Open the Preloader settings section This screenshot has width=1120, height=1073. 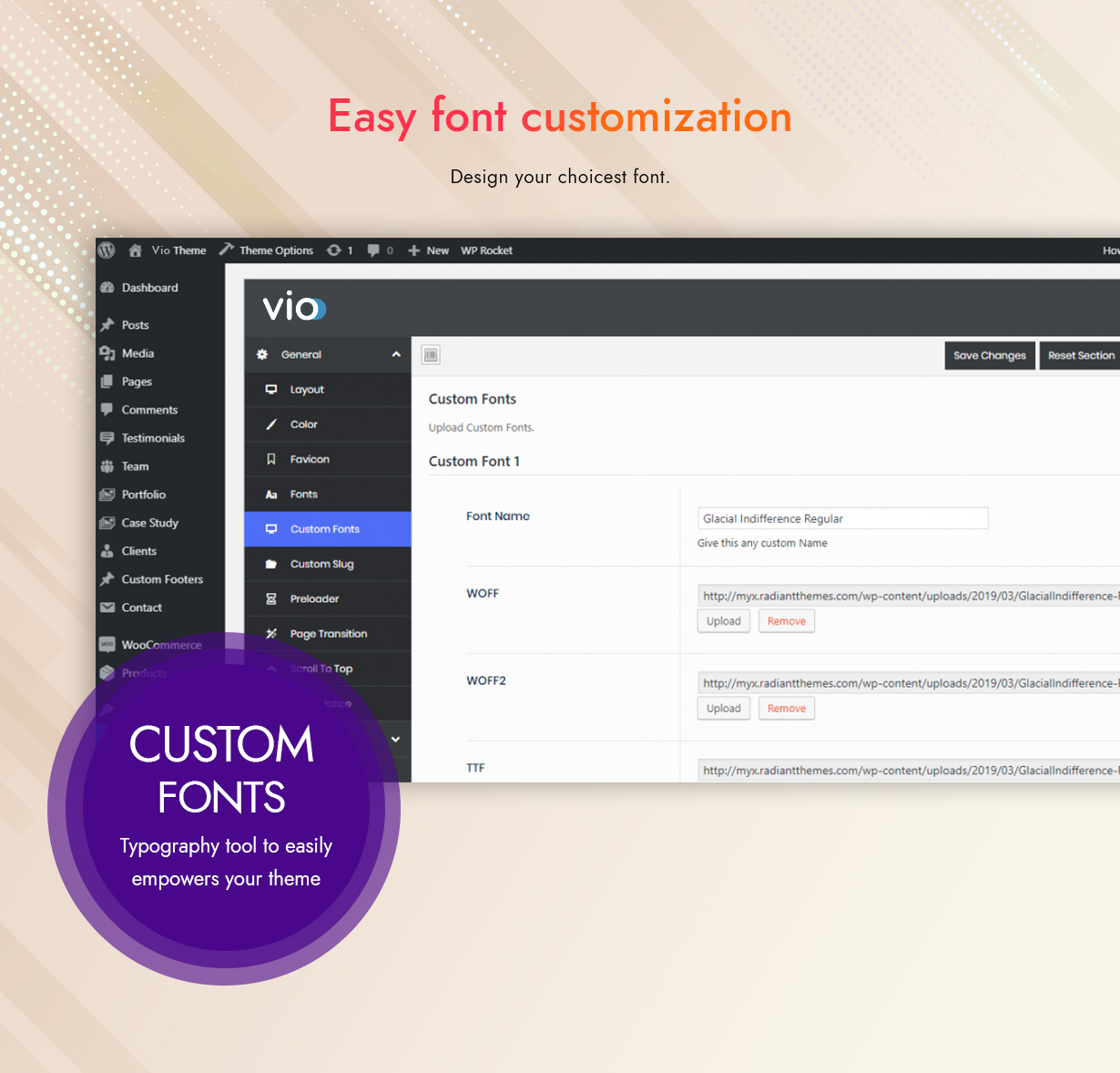click(314, 599)
